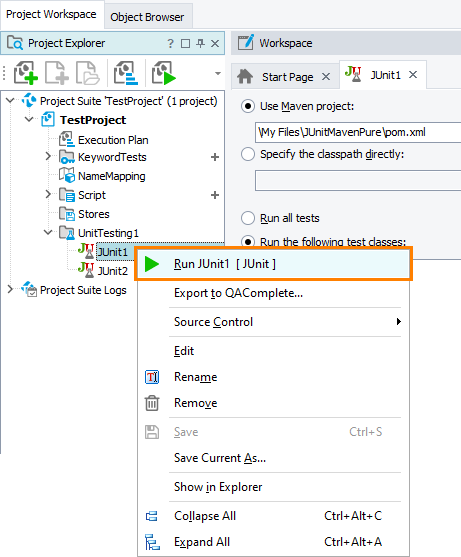Select the Execution Plan tree item
Viewport: 461px width, 557px height.
113,140
